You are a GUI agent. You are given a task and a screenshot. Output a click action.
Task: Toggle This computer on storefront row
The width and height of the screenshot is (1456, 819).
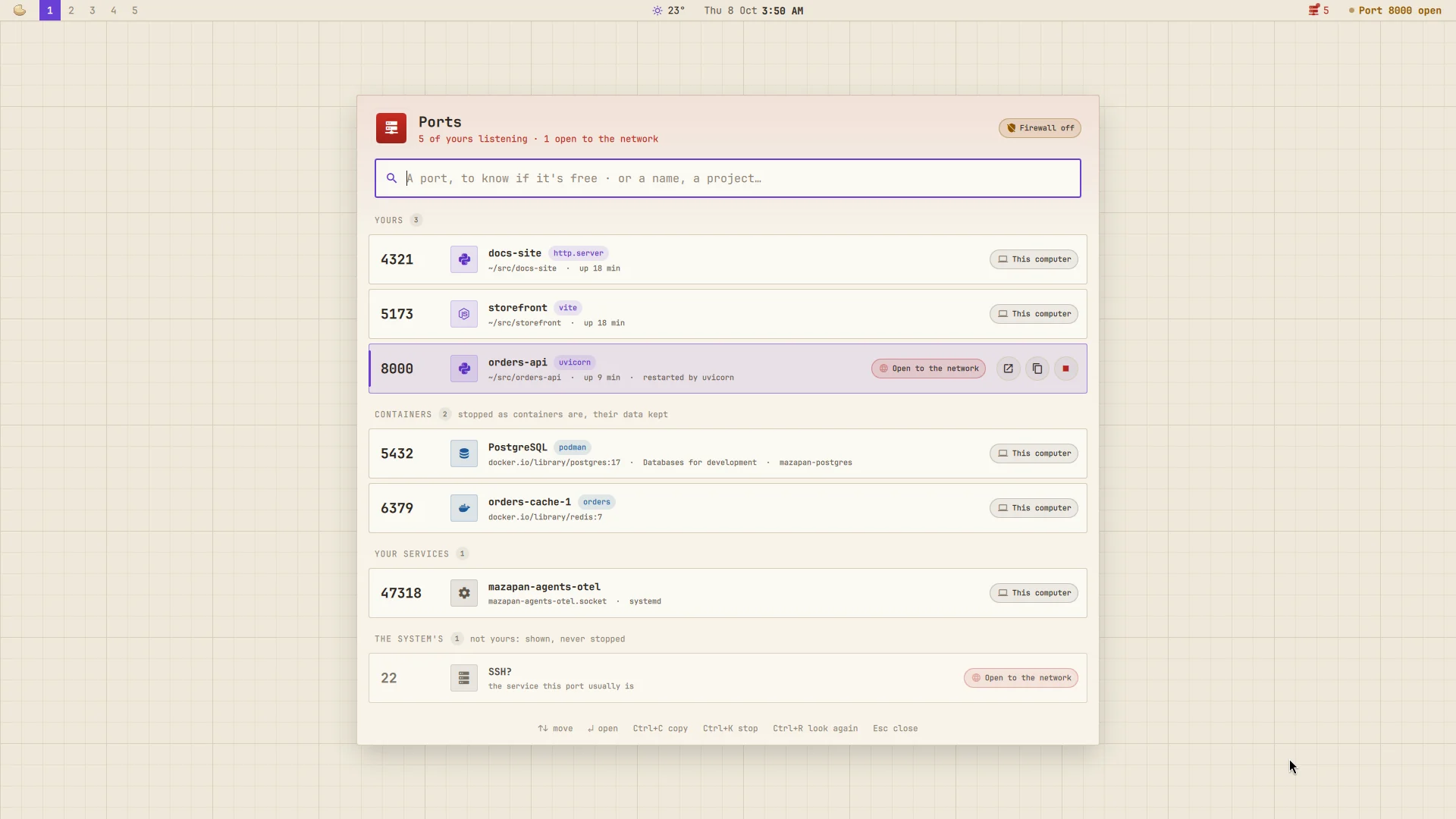coord(1034,314)
